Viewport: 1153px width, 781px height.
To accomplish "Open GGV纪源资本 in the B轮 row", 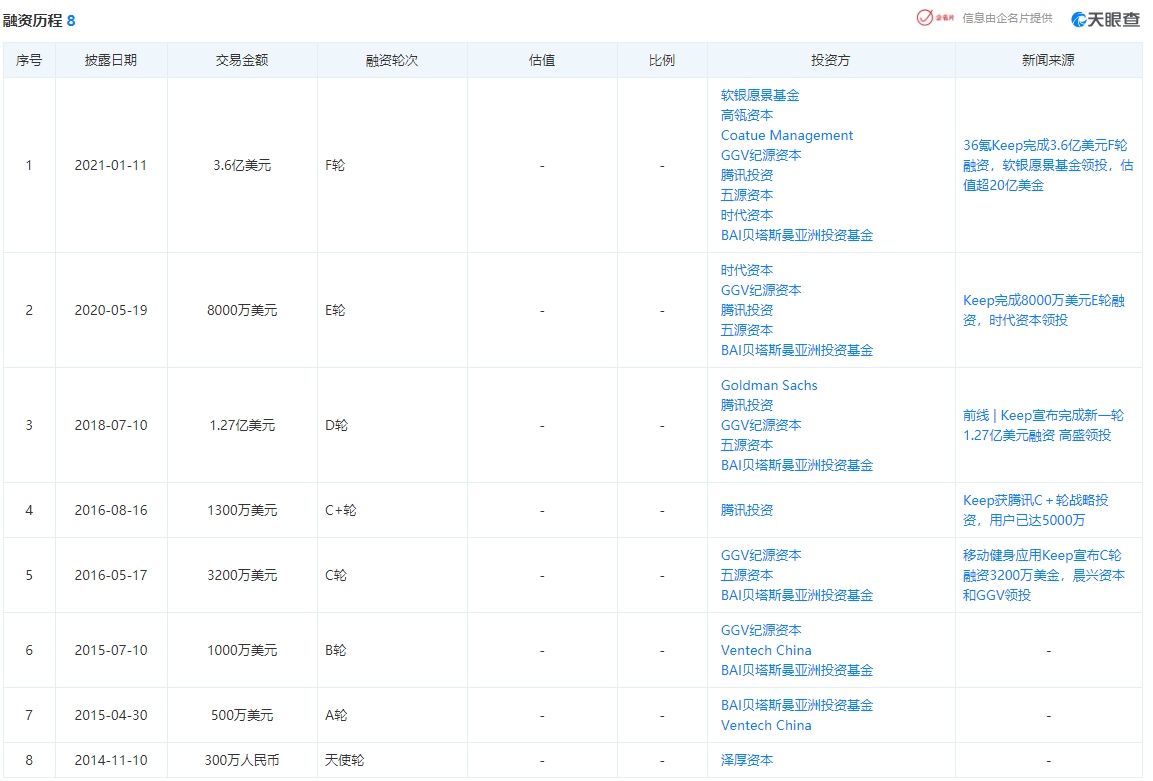I will point(761,630).
